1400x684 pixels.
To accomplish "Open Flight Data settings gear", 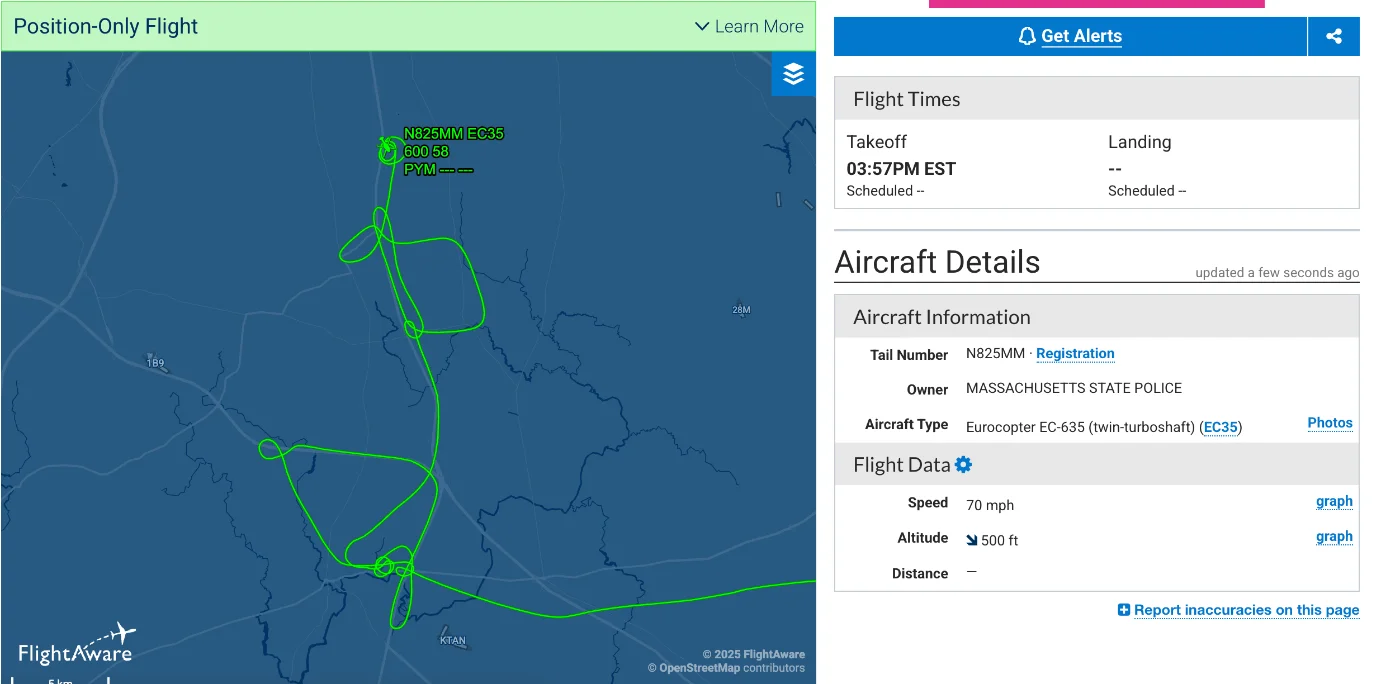I will [x=964, y=465].
